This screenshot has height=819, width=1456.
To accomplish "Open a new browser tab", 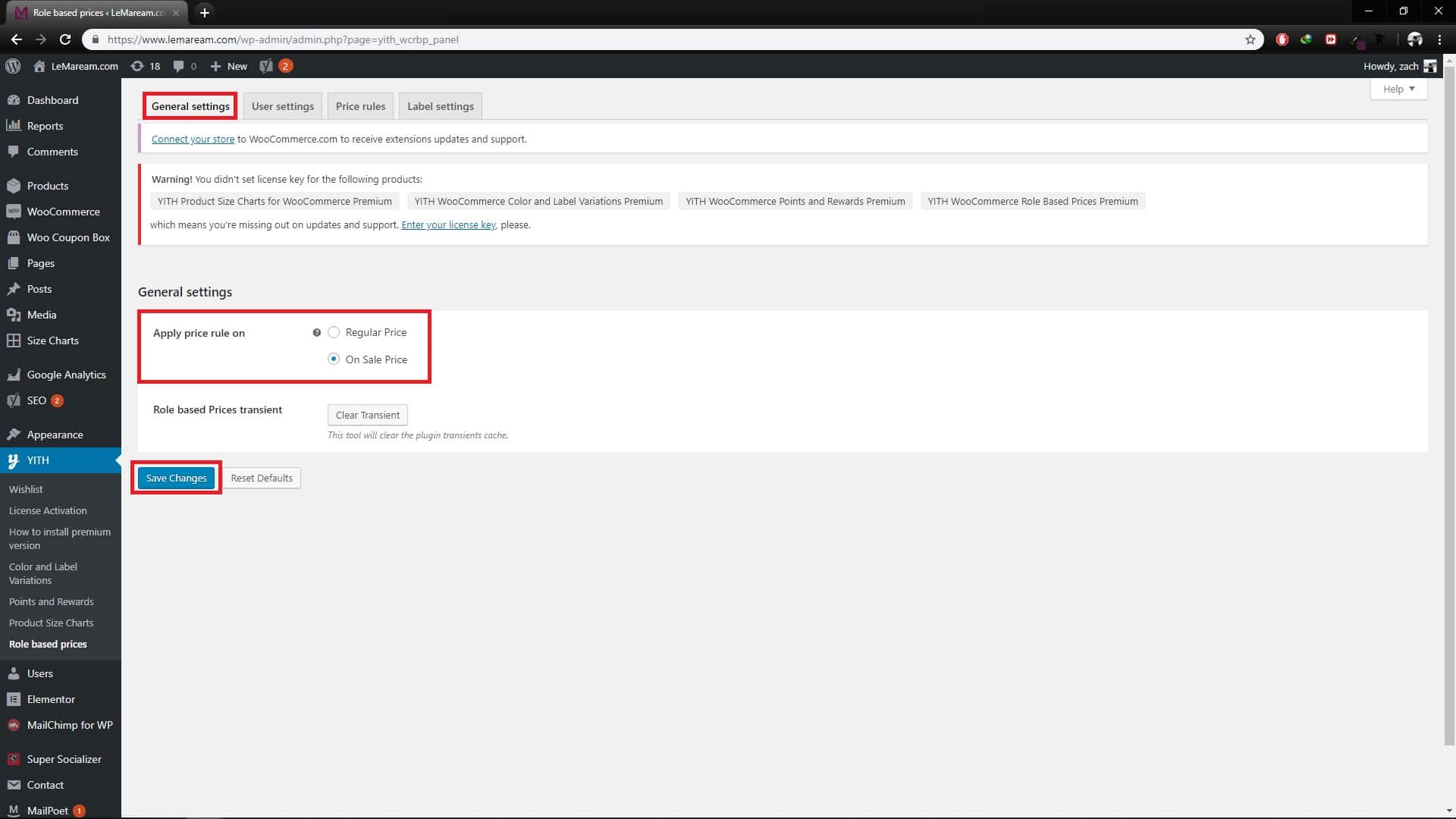I will click(x=204, y=12).
